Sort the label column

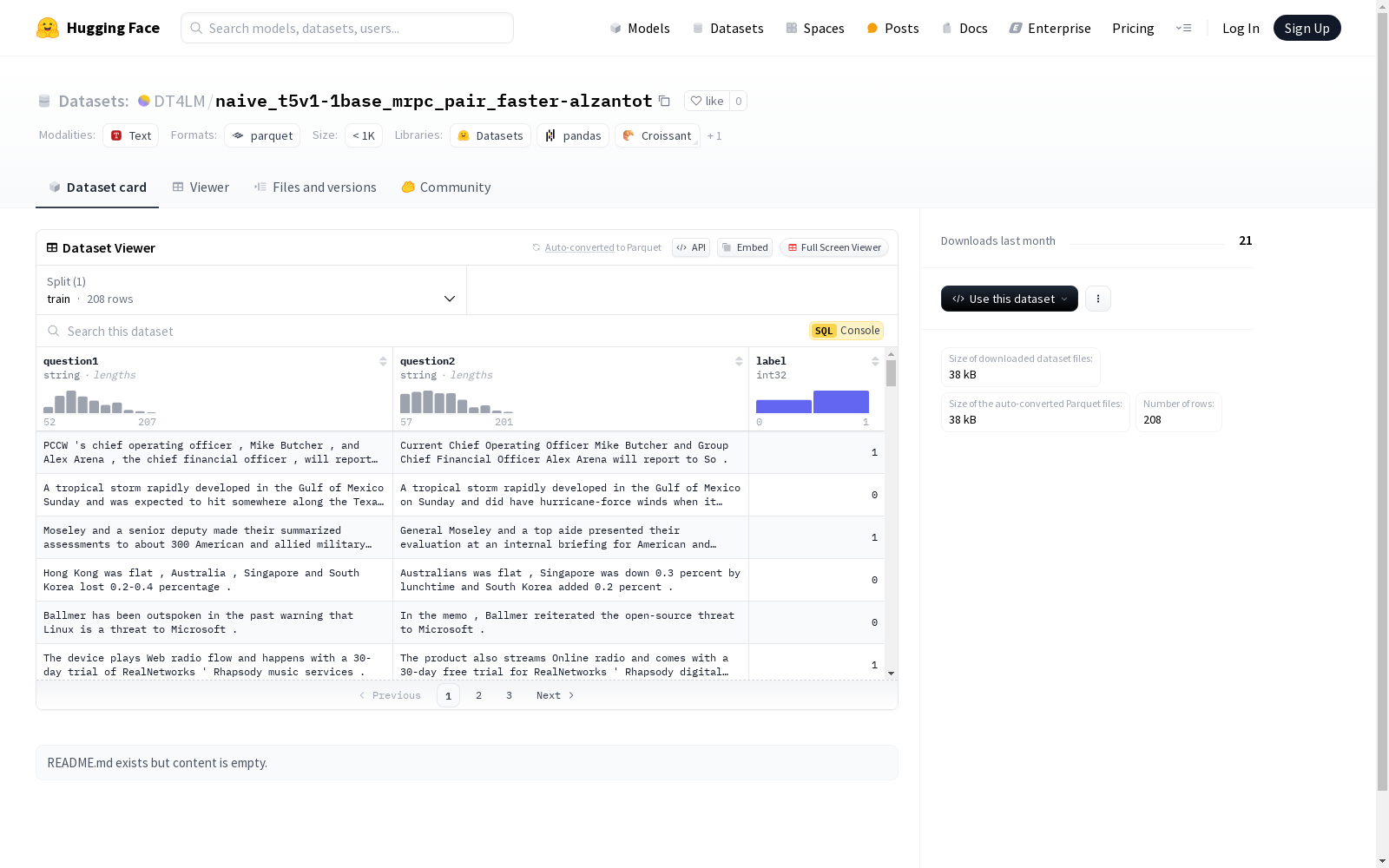[x=875, y=361]
